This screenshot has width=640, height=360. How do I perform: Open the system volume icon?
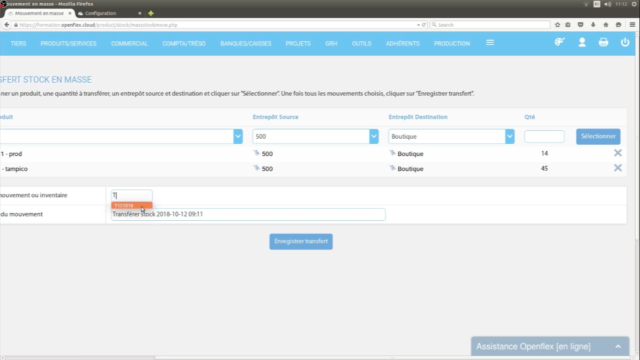pyautogui.click(x=608, y=4)
